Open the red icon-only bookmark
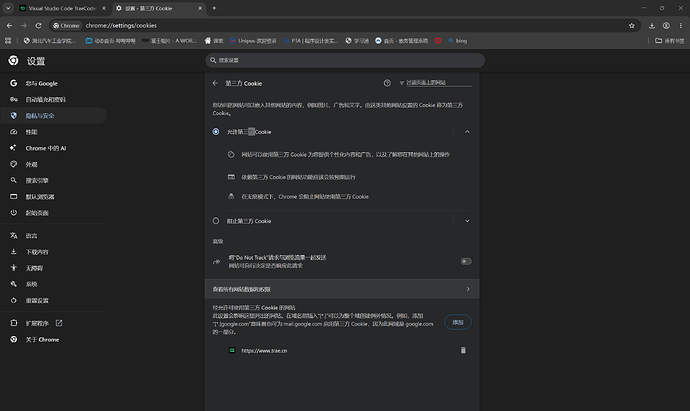Screen dimensions: 690x411 [x=438, y=40]
